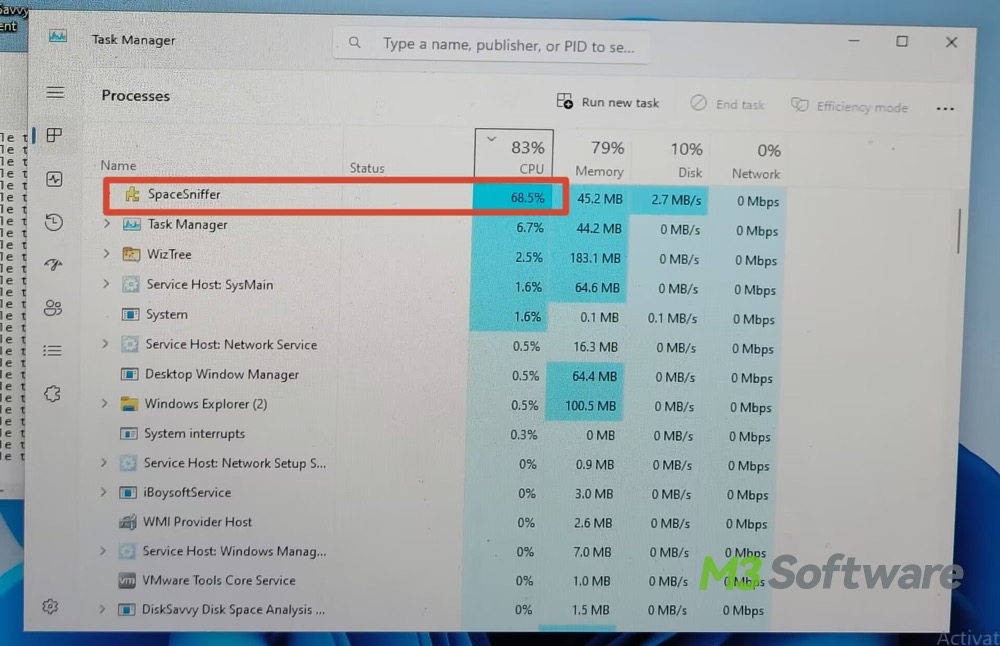Expand Service Host: SysMain group
The image size is (1000, 646).
tap(106, 284)
